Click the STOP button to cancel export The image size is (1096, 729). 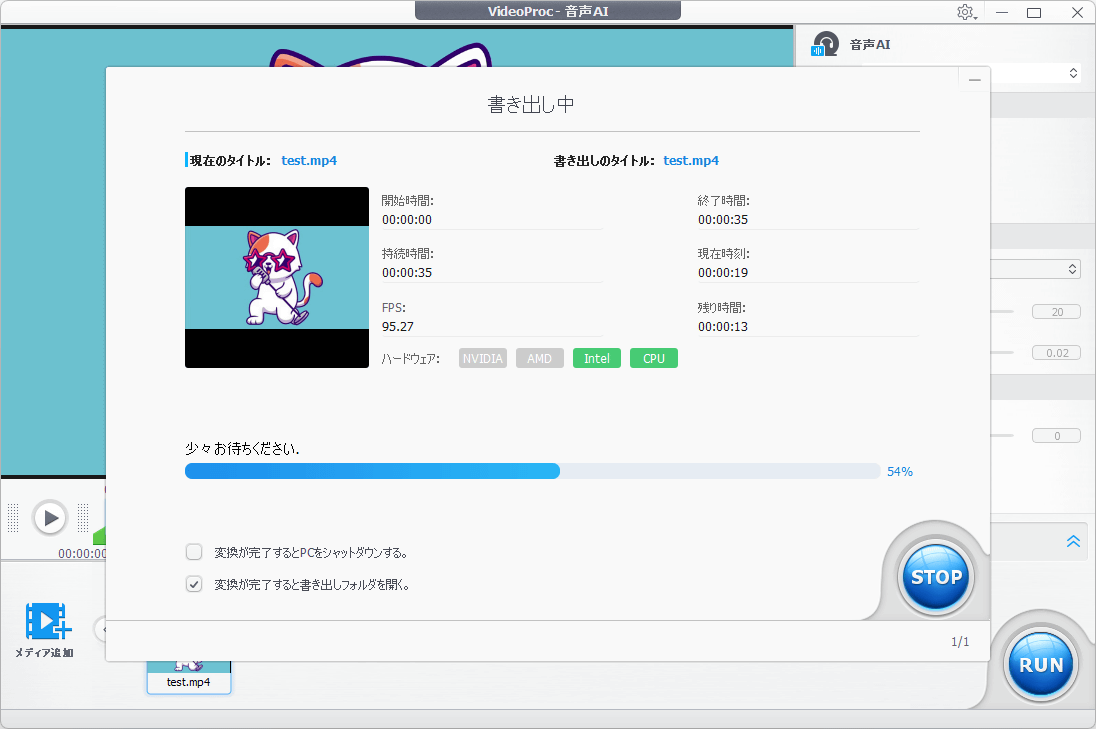click(936, 577)
